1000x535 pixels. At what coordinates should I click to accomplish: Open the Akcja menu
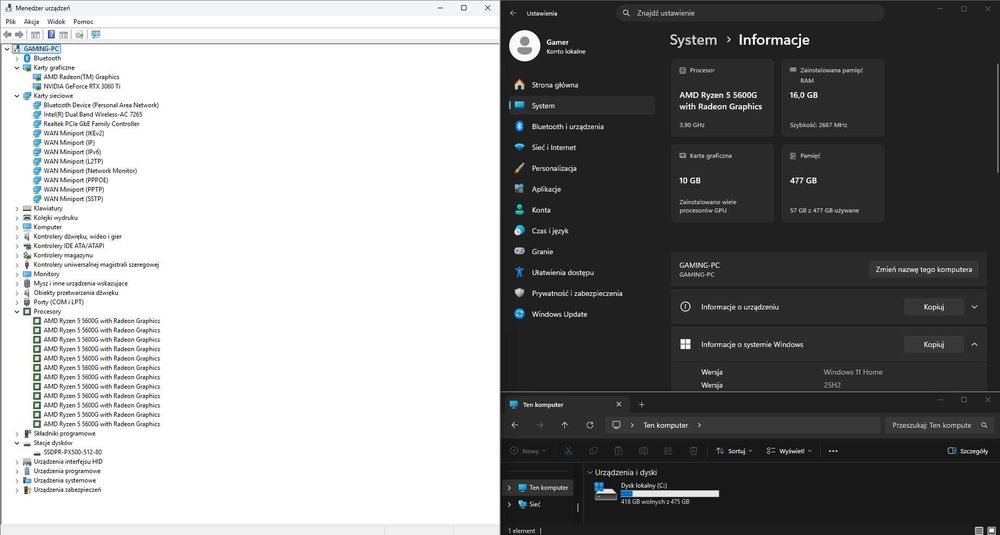[x=31, y=22]
